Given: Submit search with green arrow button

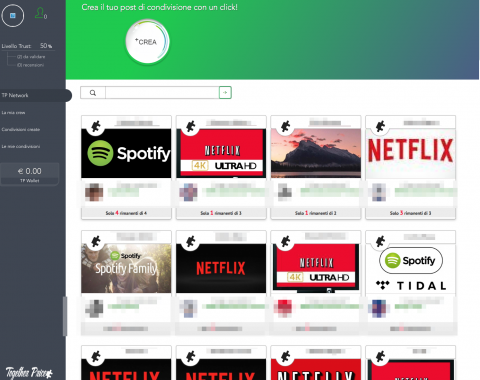Looking at the screenshot, I should [x=225, y=93].
